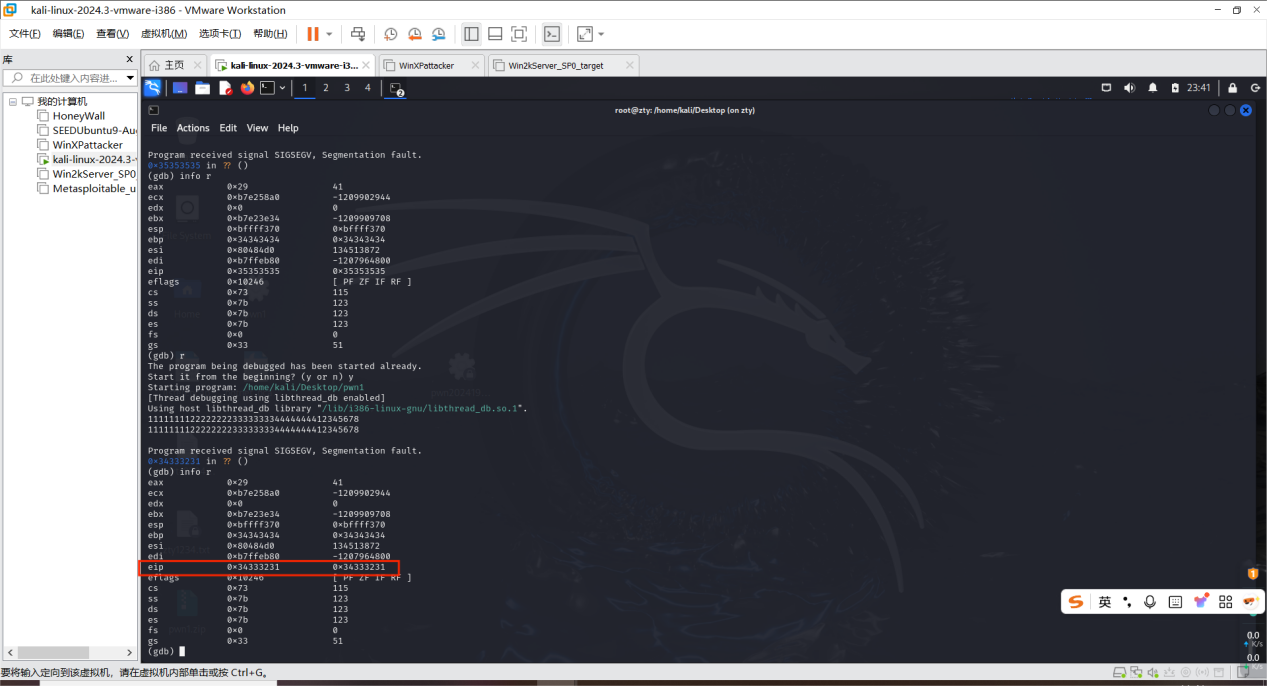The image size is (1267, 686).
Task: Click the stretch guest display icon
Action: tap(585, 34)
